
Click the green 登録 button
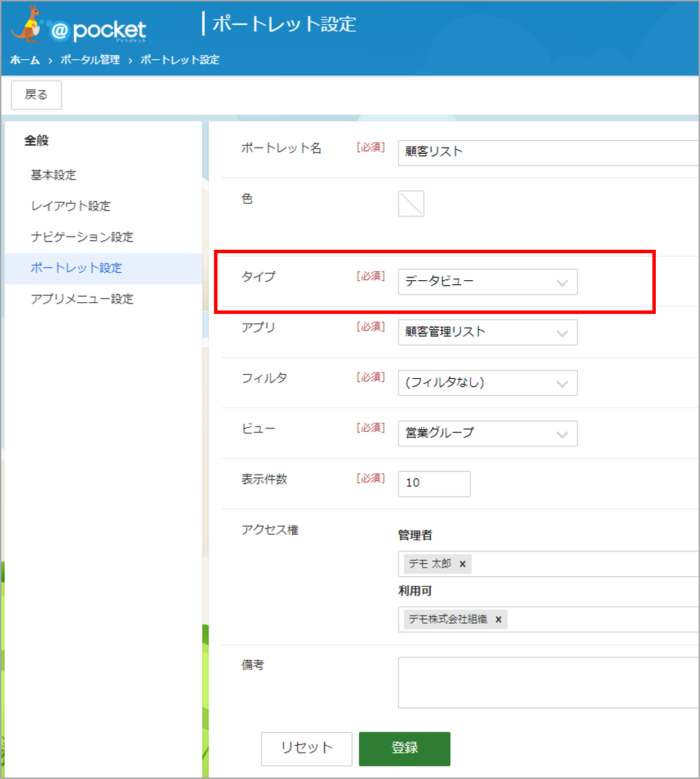404,748
